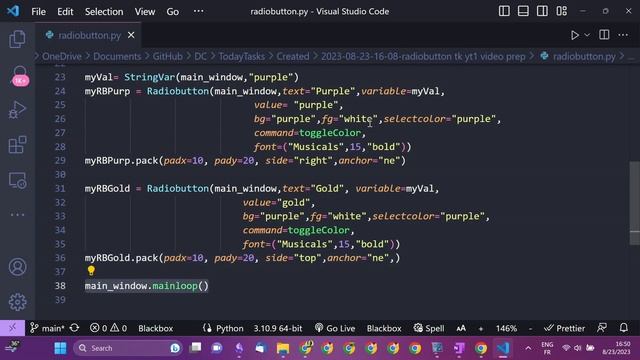Show additional views via activity bar ellipsis
Image resolution: width=640 pixels, height=360 pixels.
17,215
